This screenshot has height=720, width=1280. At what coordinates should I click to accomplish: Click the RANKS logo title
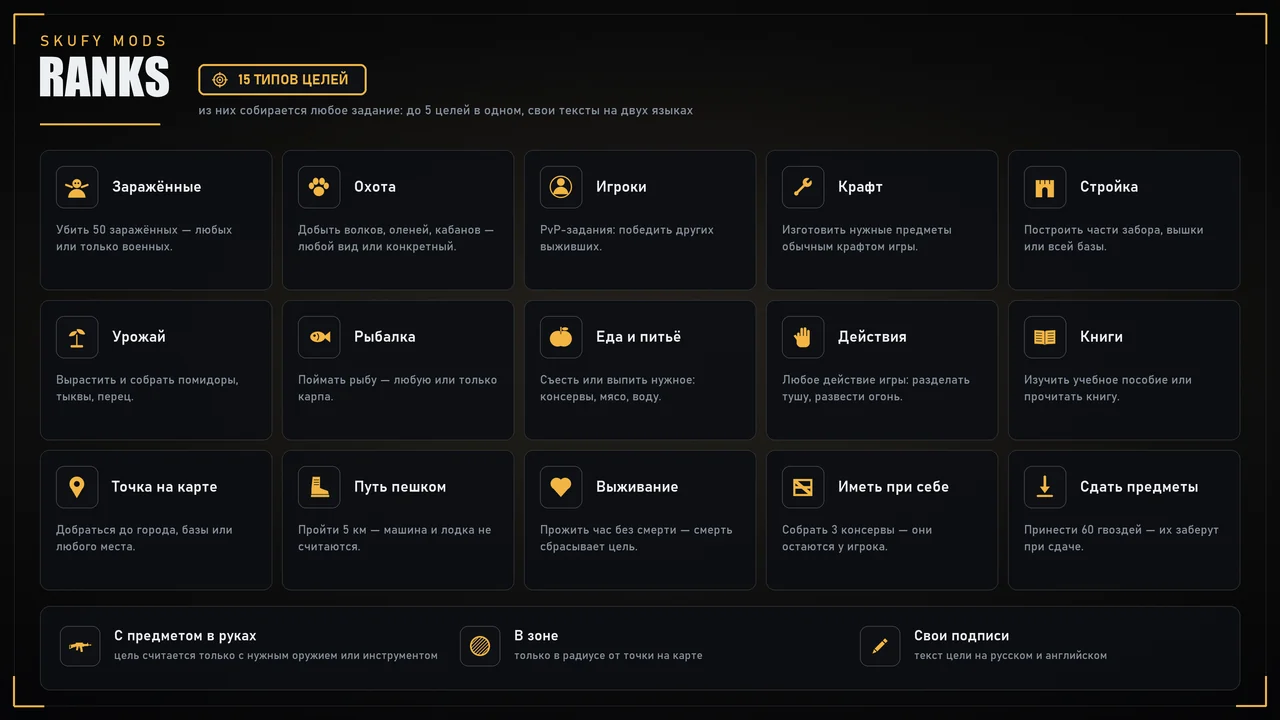(104, 77)
